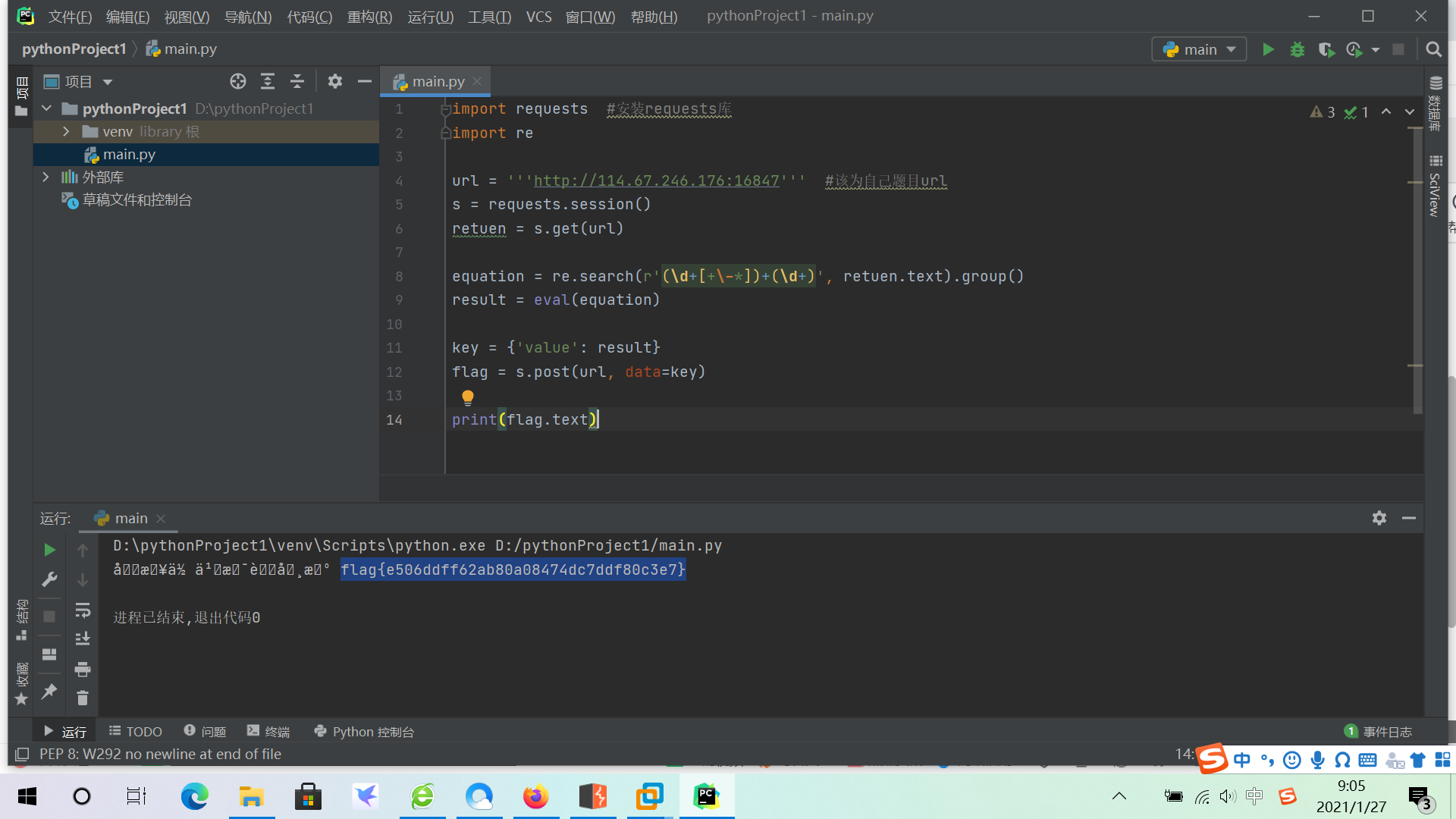Viewport: 1456px width, 819px height.
Task: Restore layout icon in run panel
Action: pyautogui.click(x=49, y=654)
